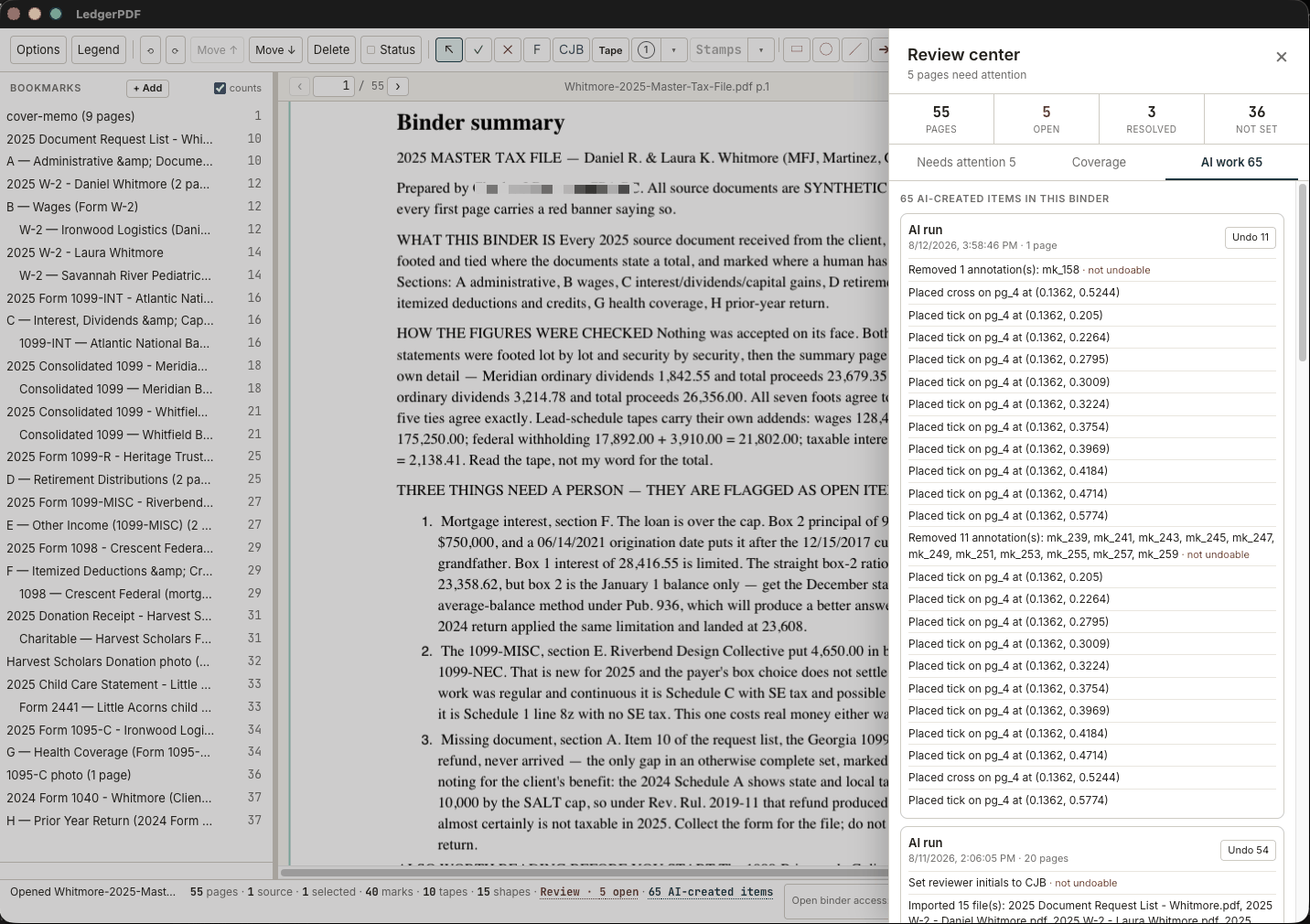Viewport: 1310px width, 924px height.
Task: Open the numbered marker dropdown arrow
Action: 674,50
